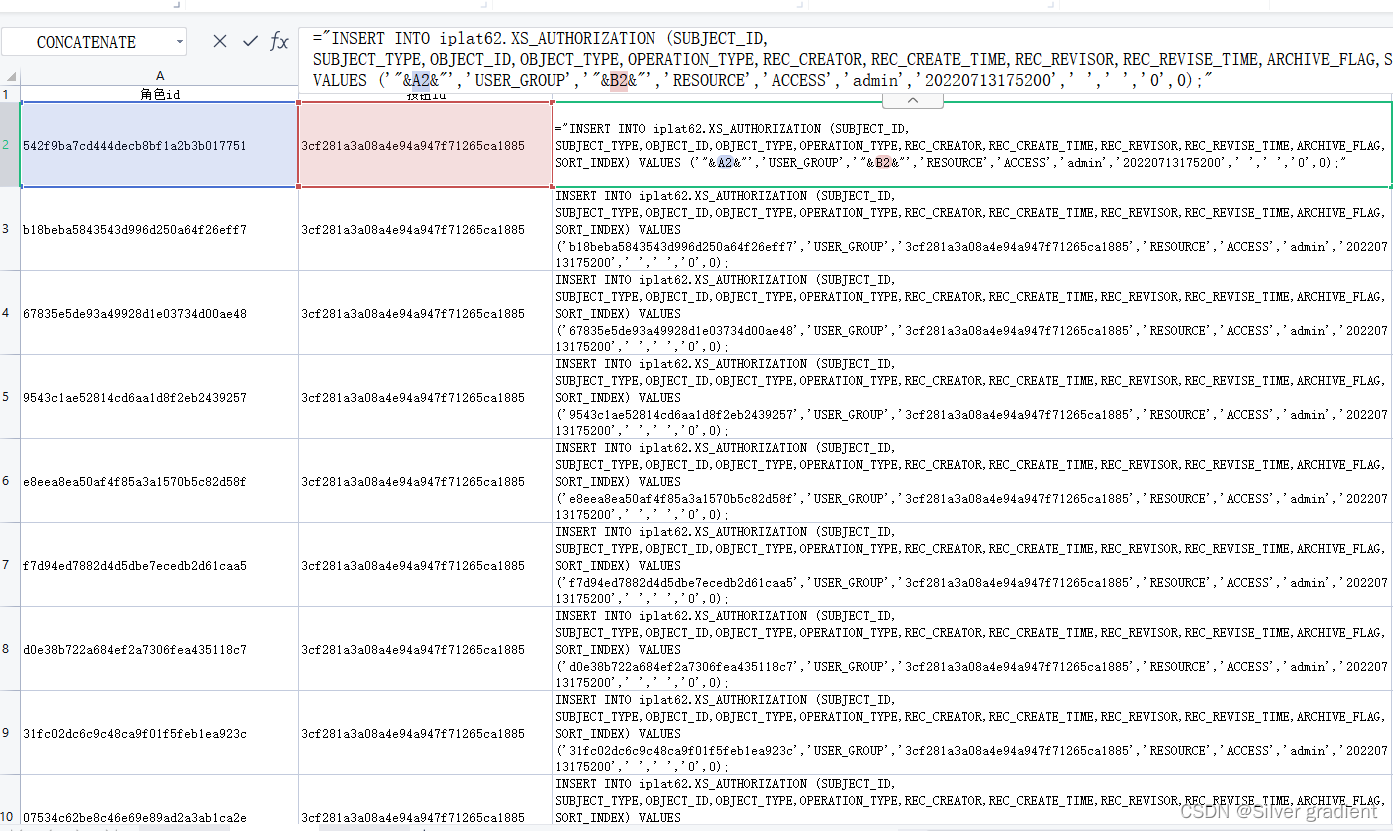Select INSERT statement cell for f7d94ed7 row
Image resolution: width=1393 pixels, height=831 pixels.
972,565
